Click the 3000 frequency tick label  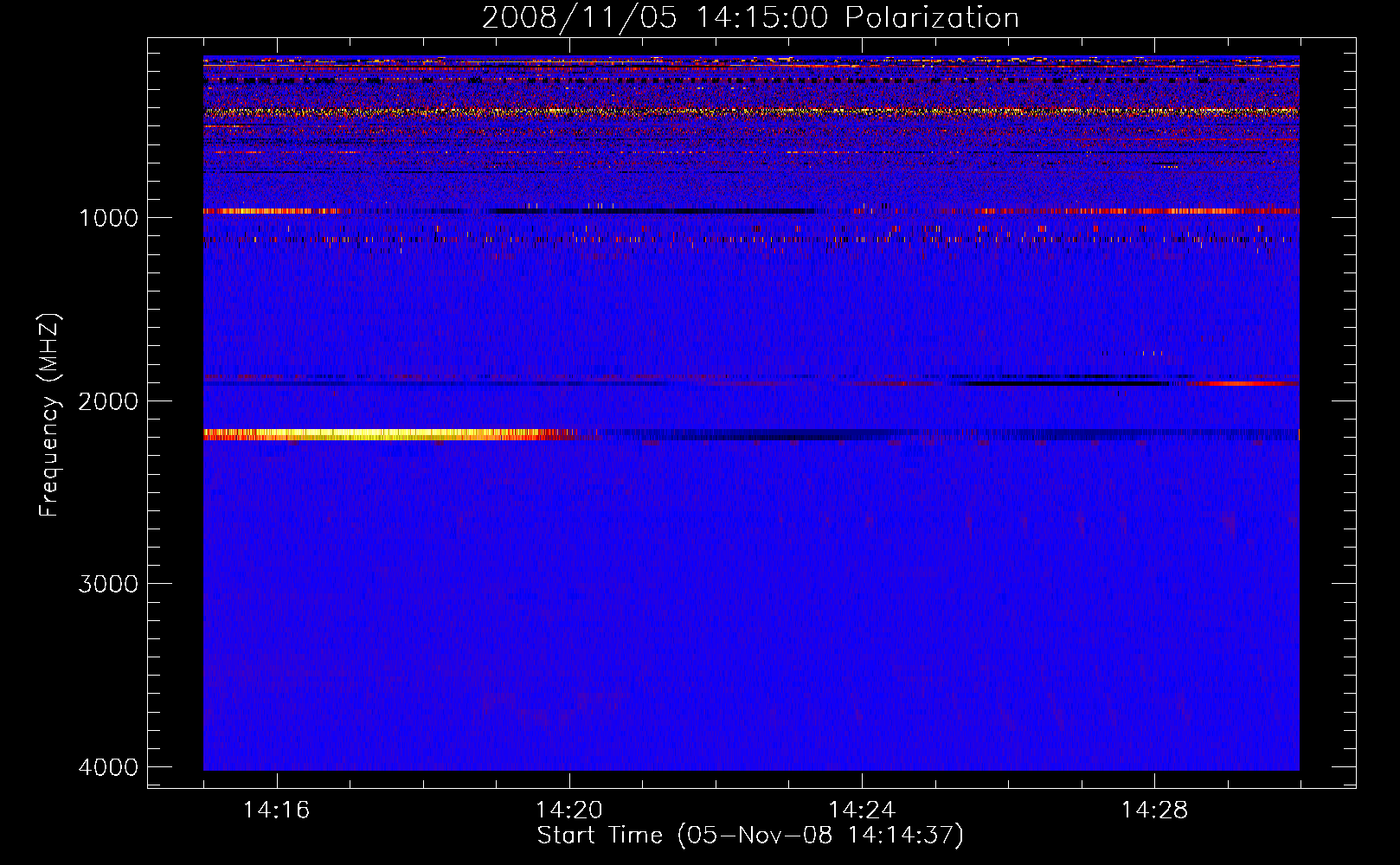[108, 584]
